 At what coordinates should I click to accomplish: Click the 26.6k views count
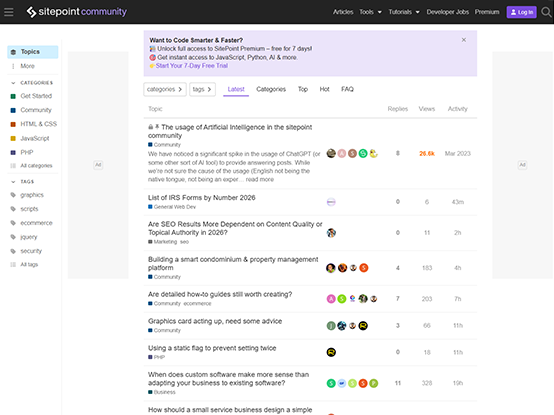coord(427,154)
